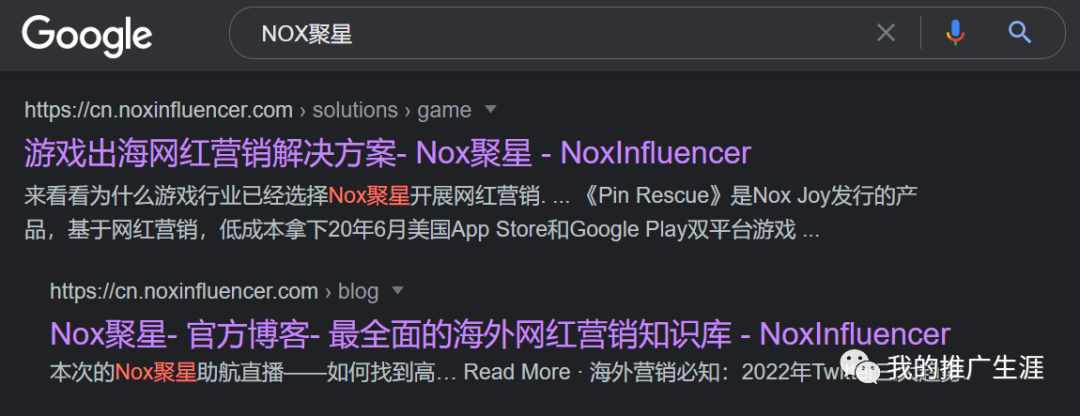Submit the search with the magnifier icon
This screenshot has height=416, width=1080.
(x=1019, y=32)
